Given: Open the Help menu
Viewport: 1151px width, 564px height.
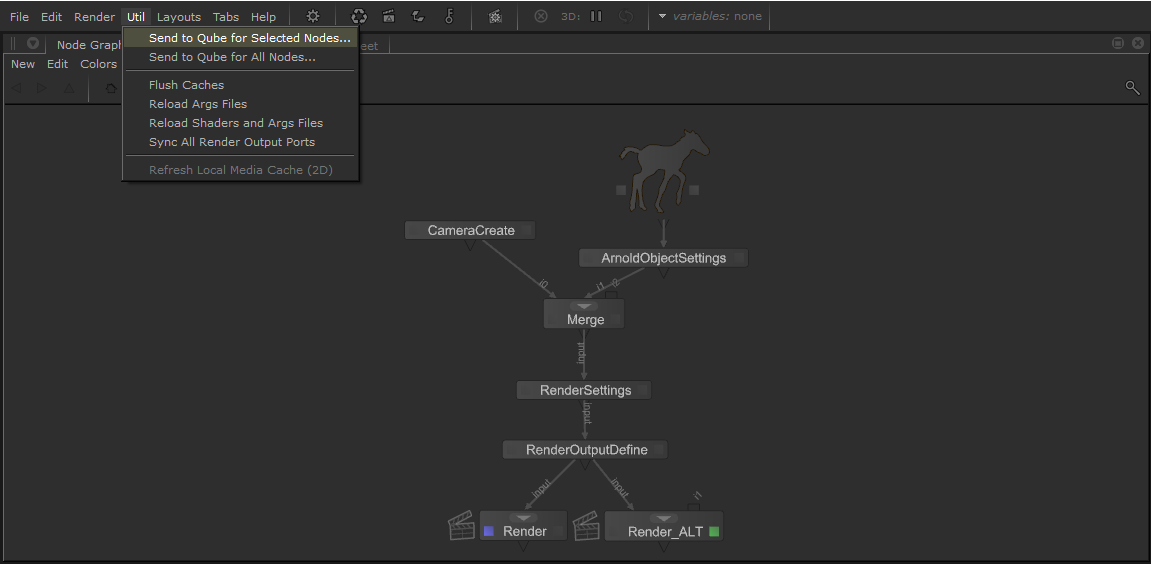Looking at the screenshot, I should 263,16.
